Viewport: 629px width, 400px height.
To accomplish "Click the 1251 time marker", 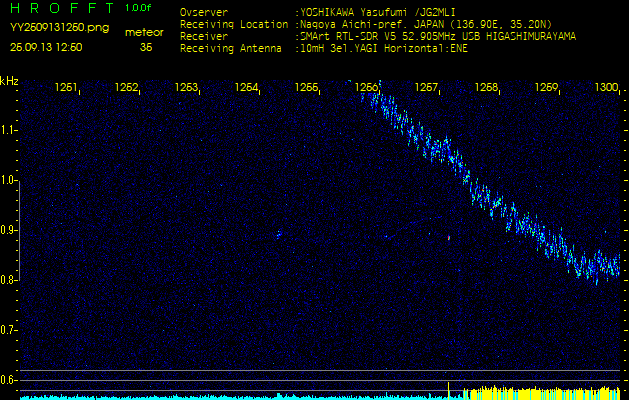I will point(67,88).
